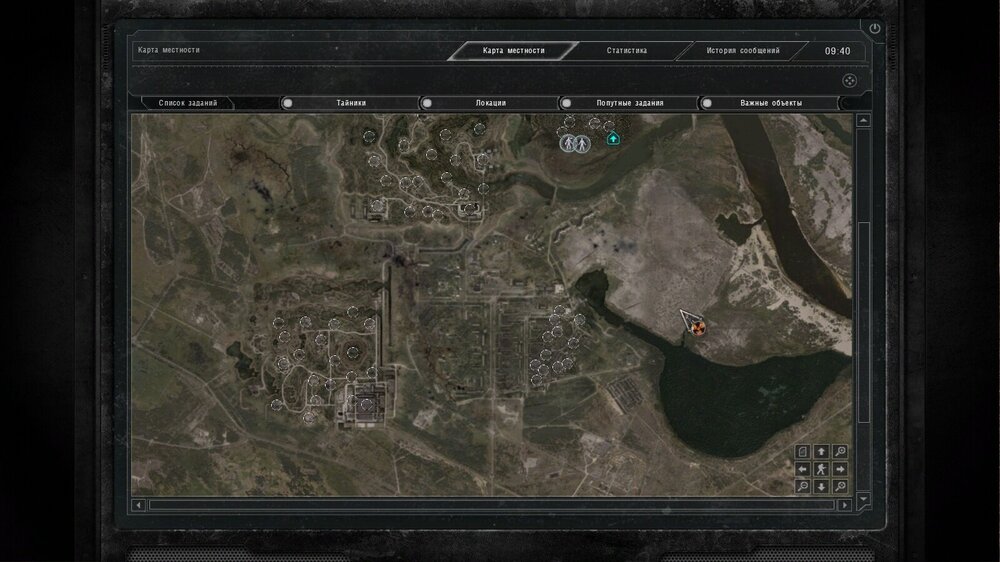Pan the map down with arrow button

pyautogui.click(x=821, y=486)
